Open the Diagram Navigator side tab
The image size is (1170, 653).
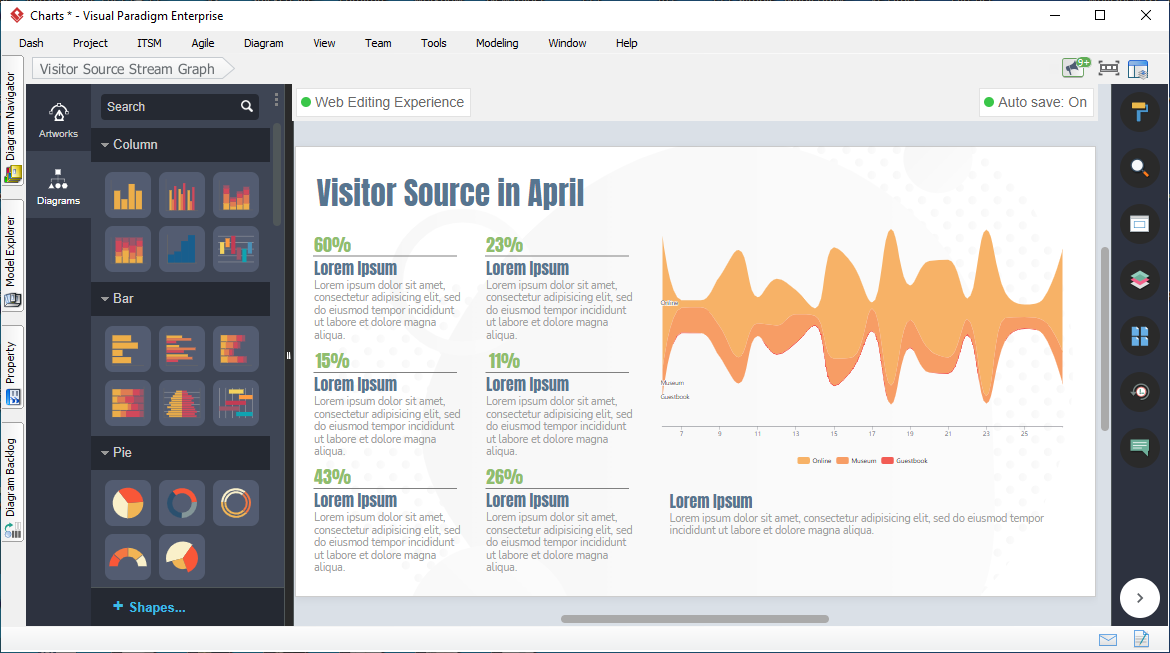point(12,121)
